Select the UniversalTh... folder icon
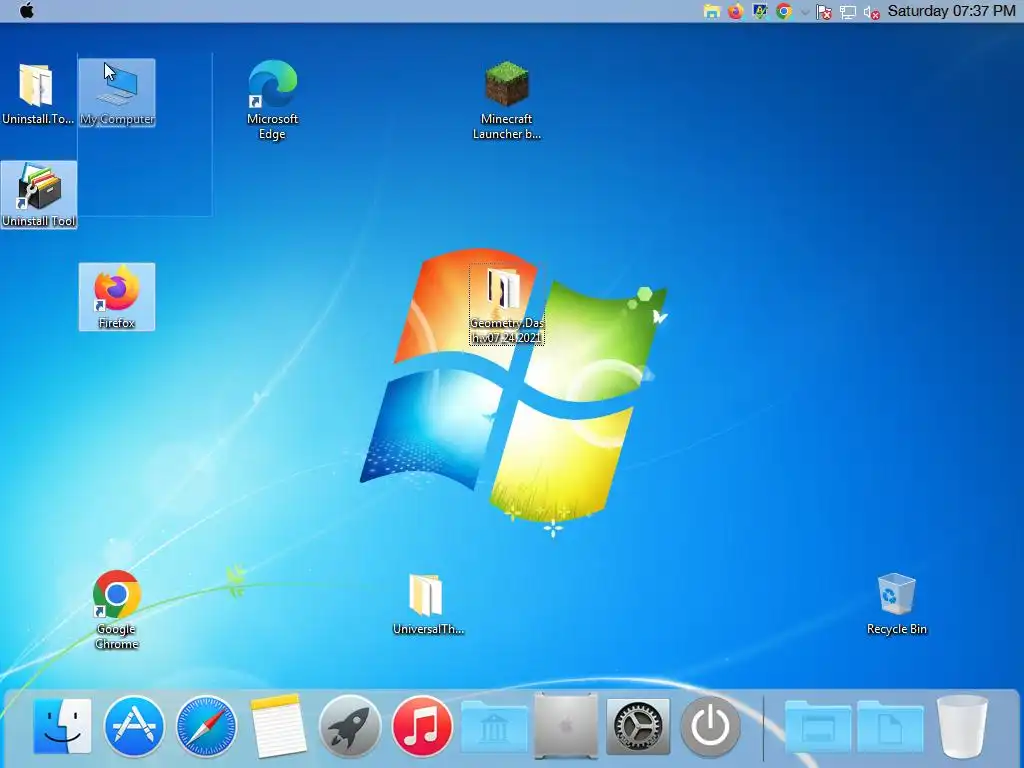 (428, 604)
